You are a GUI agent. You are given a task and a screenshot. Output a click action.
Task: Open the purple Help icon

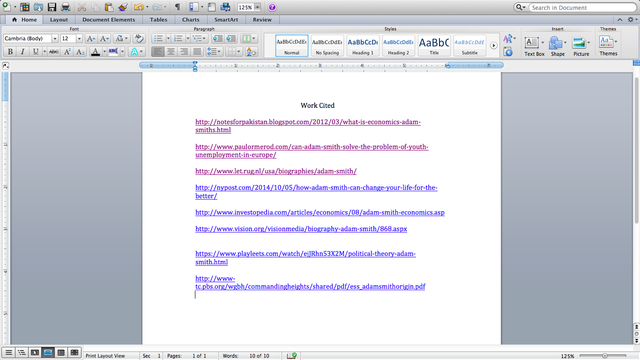(x=272, y=7)
